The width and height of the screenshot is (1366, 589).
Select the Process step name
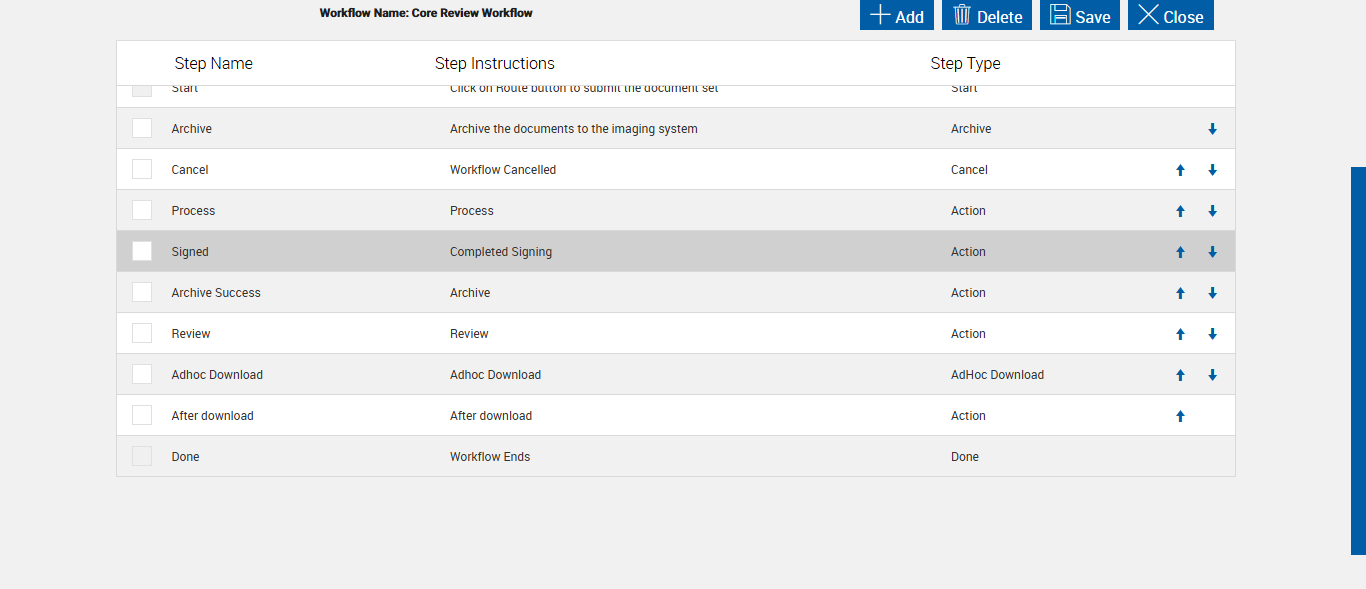[193, 211]
